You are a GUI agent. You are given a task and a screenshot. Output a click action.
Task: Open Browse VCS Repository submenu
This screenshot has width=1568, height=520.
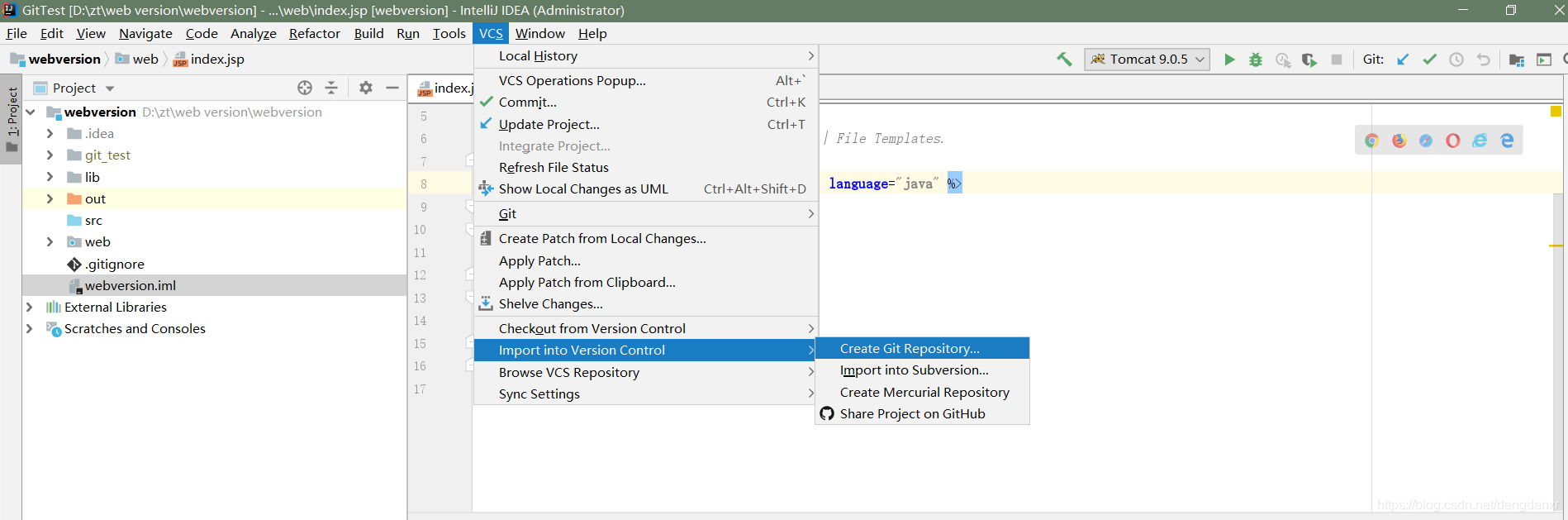tap(646, 372)
